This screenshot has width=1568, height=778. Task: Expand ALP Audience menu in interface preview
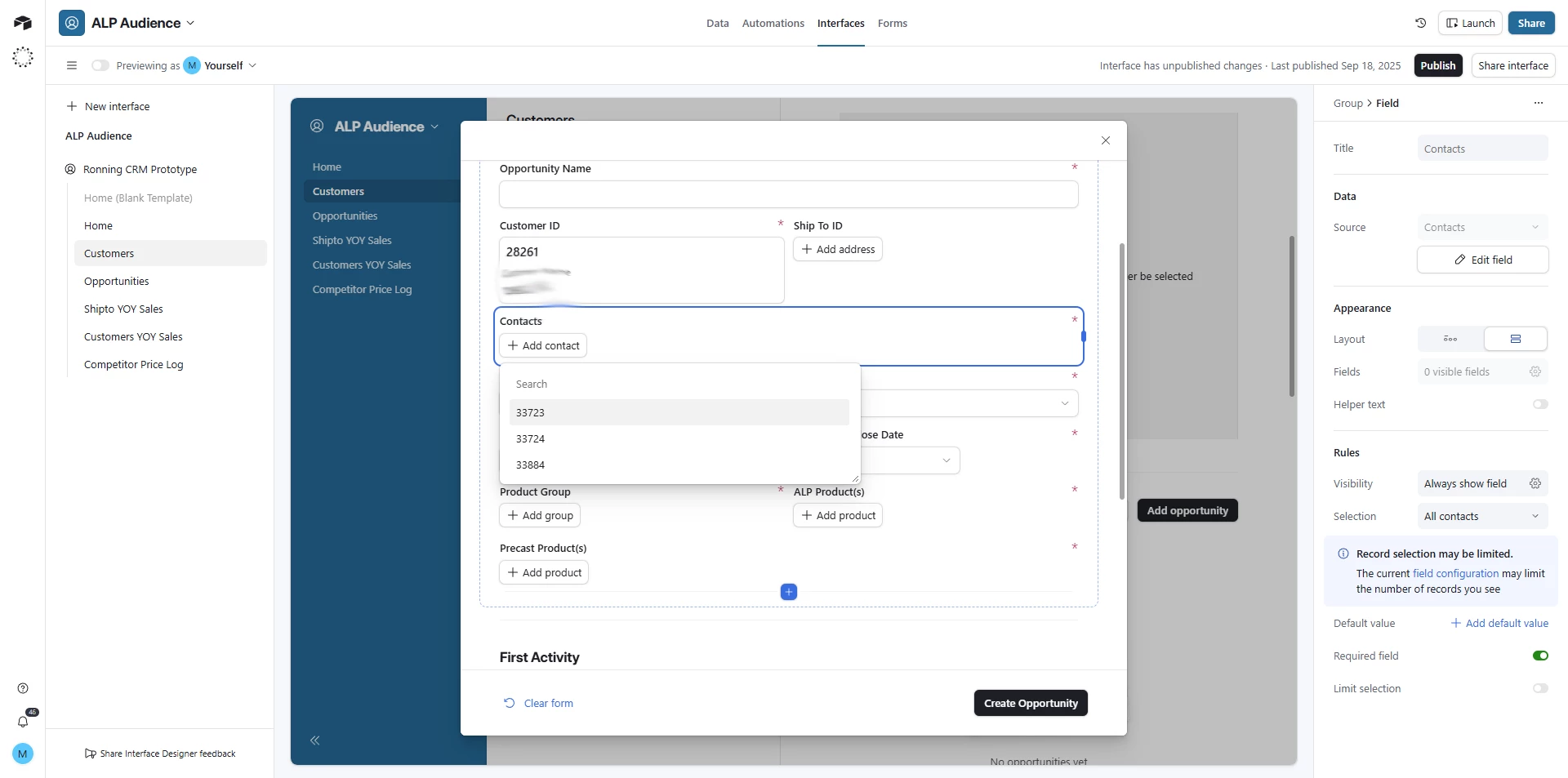coord(434,127)
